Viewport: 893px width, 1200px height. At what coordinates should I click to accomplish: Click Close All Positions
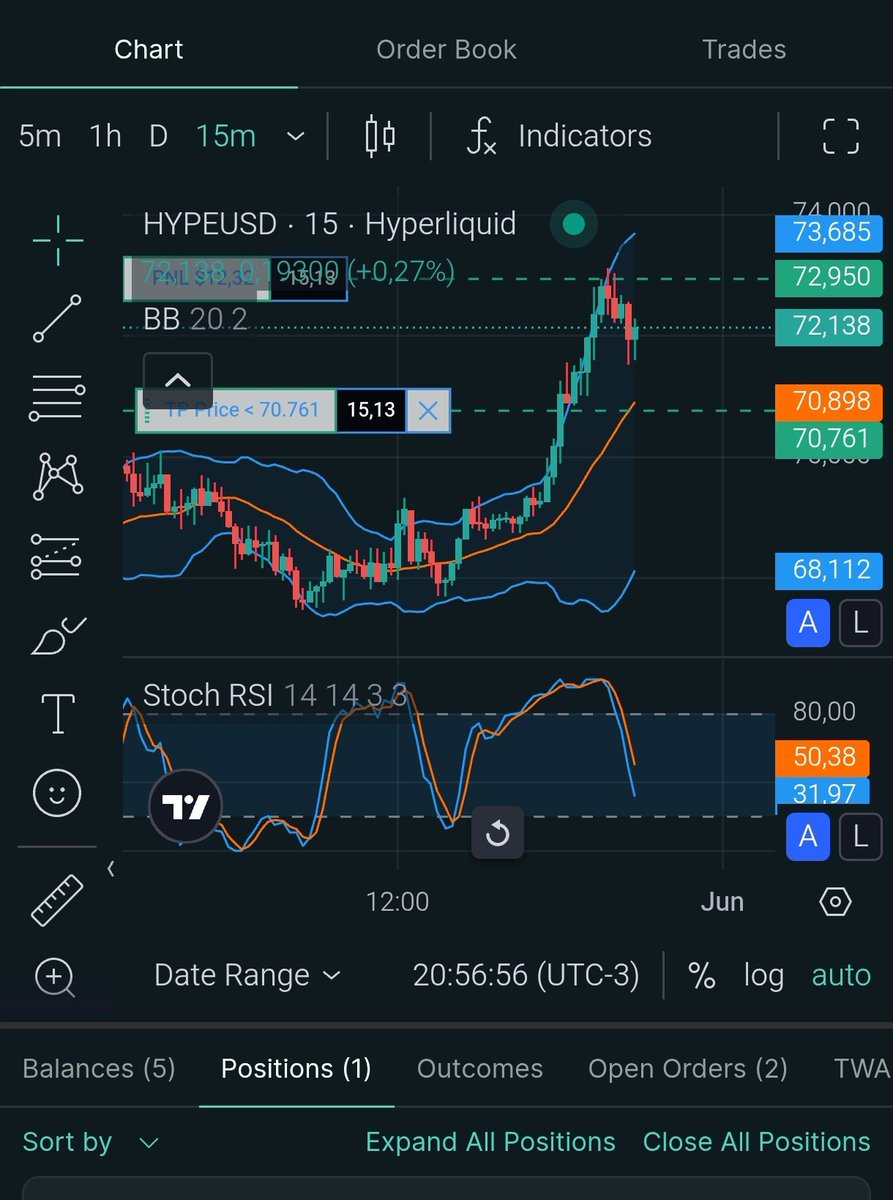(x=757, y=1142)
